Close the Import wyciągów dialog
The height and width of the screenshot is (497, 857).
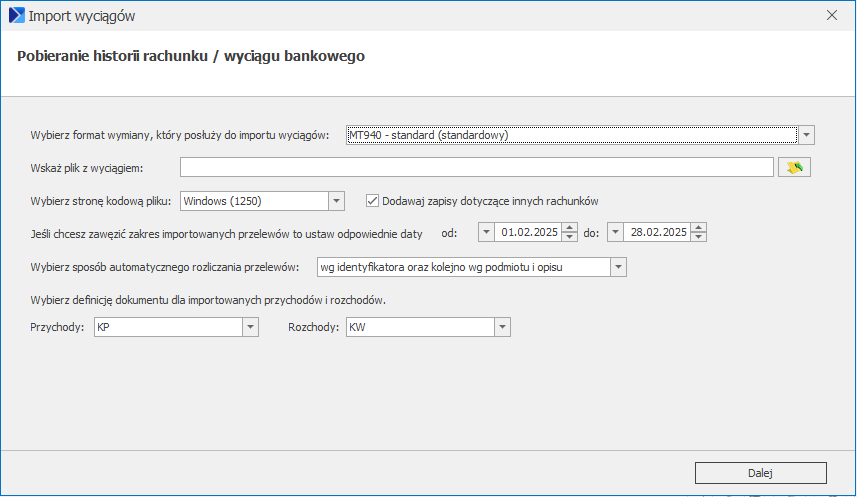pos(831,16)
